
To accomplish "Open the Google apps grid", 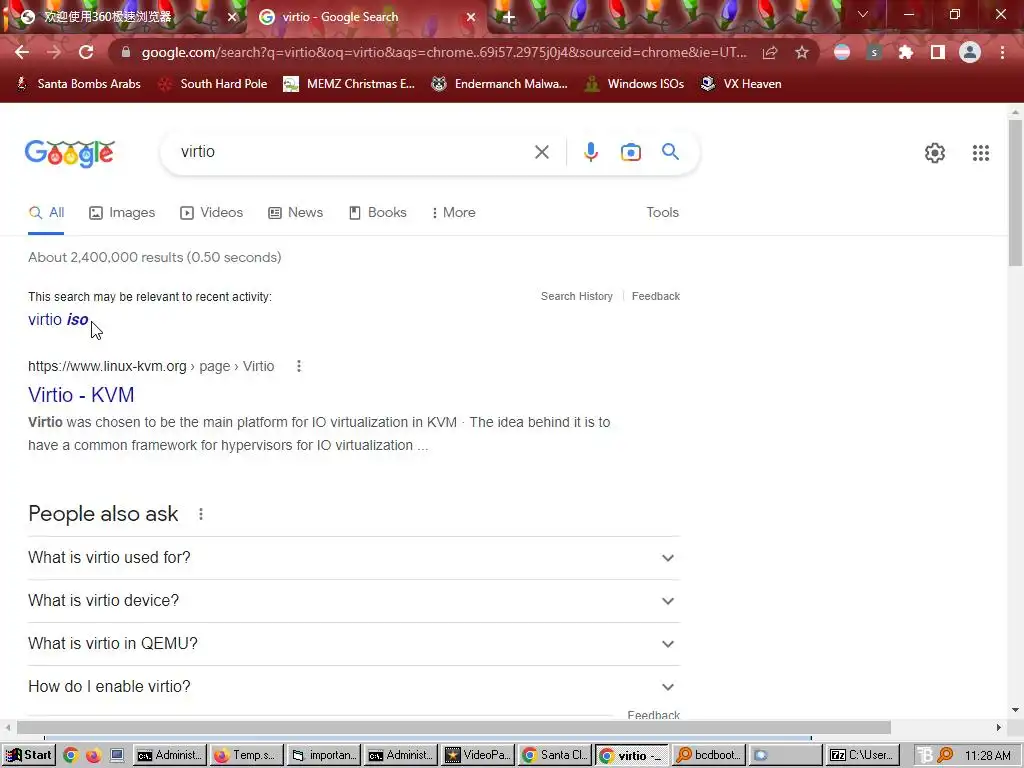I will pos(980,153).
